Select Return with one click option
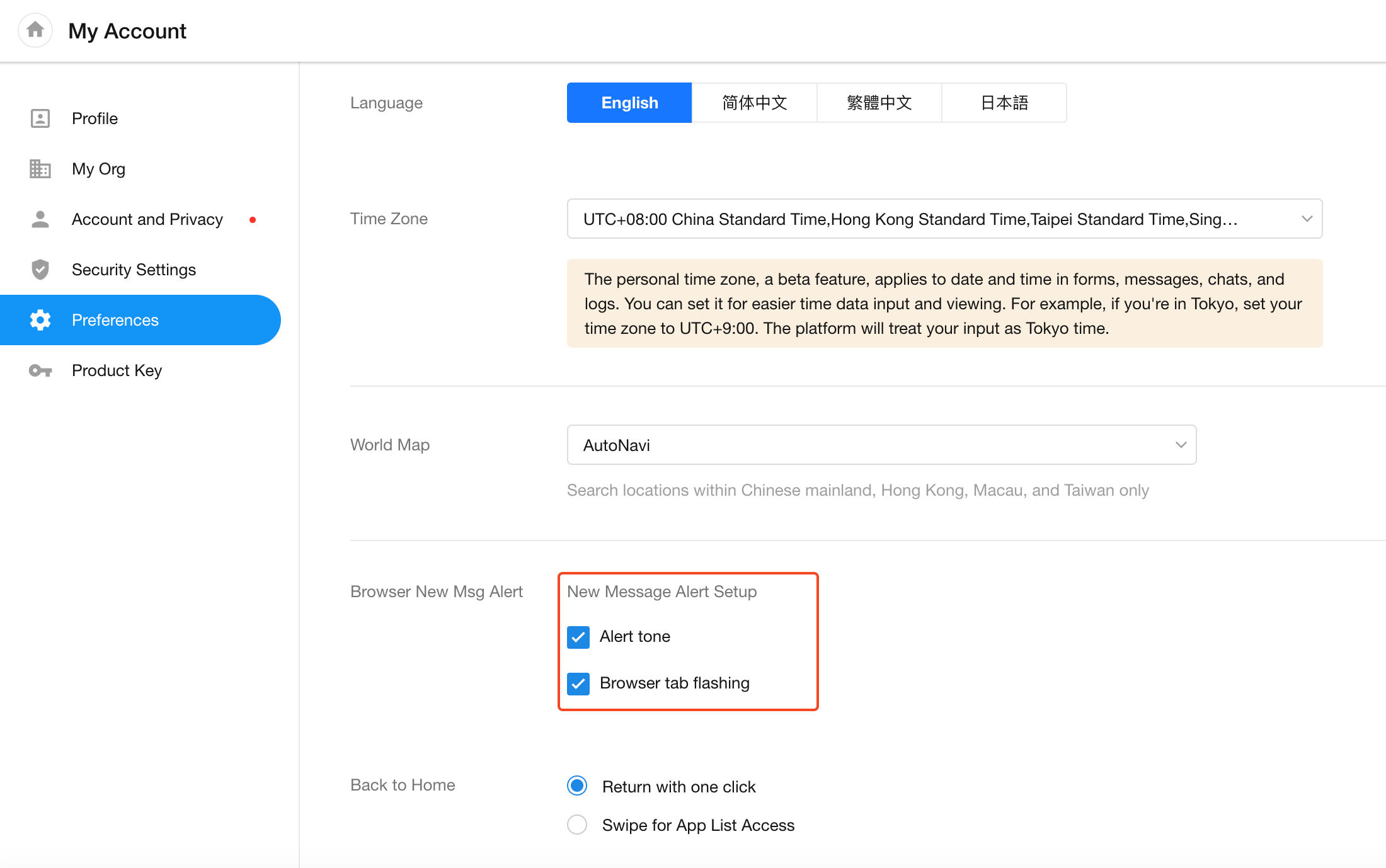The width and height of the screenshot is (1386, 868). pos(577,785)
